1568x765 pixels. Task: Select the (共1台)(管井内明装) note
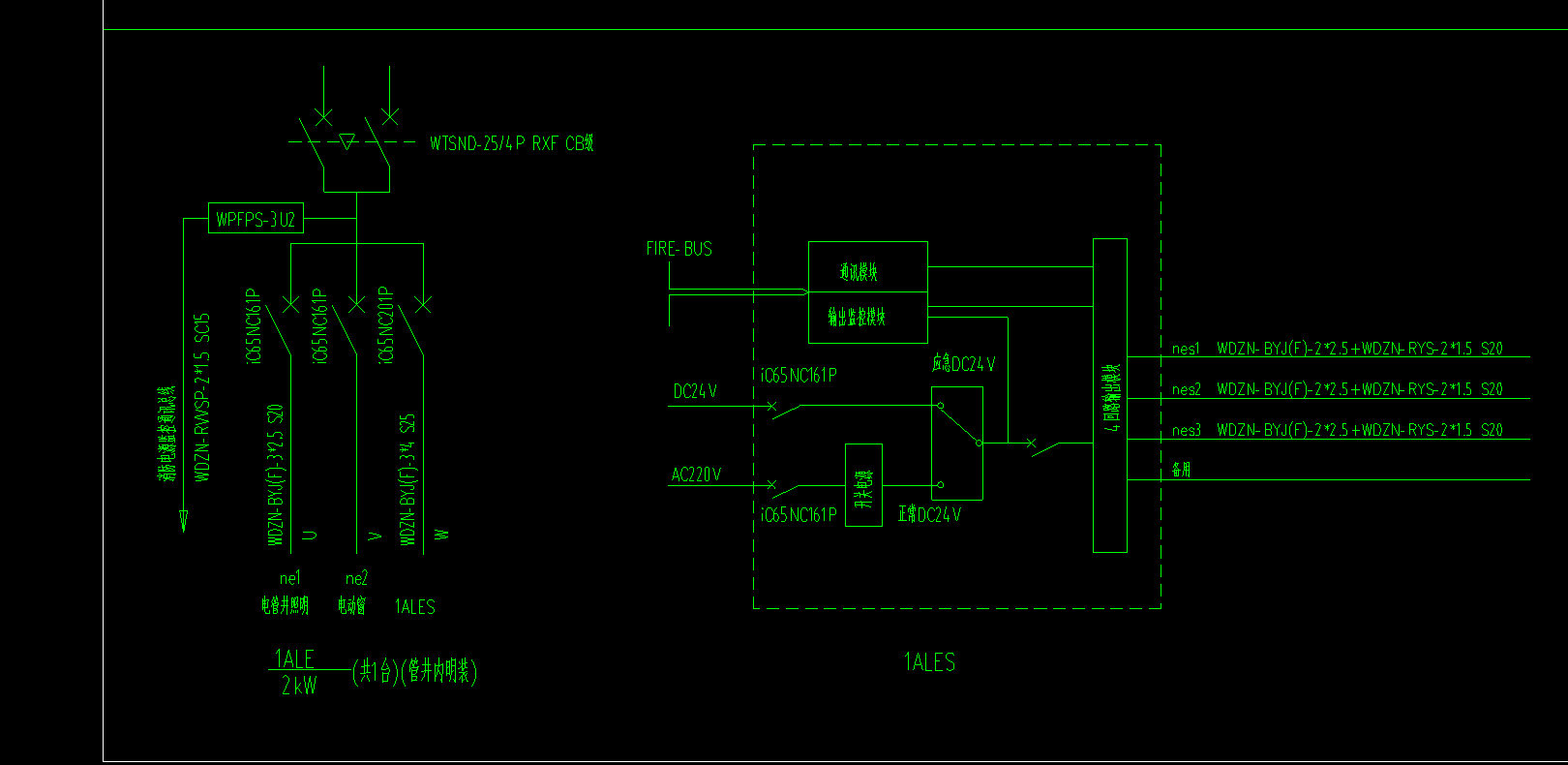(414, 670)
